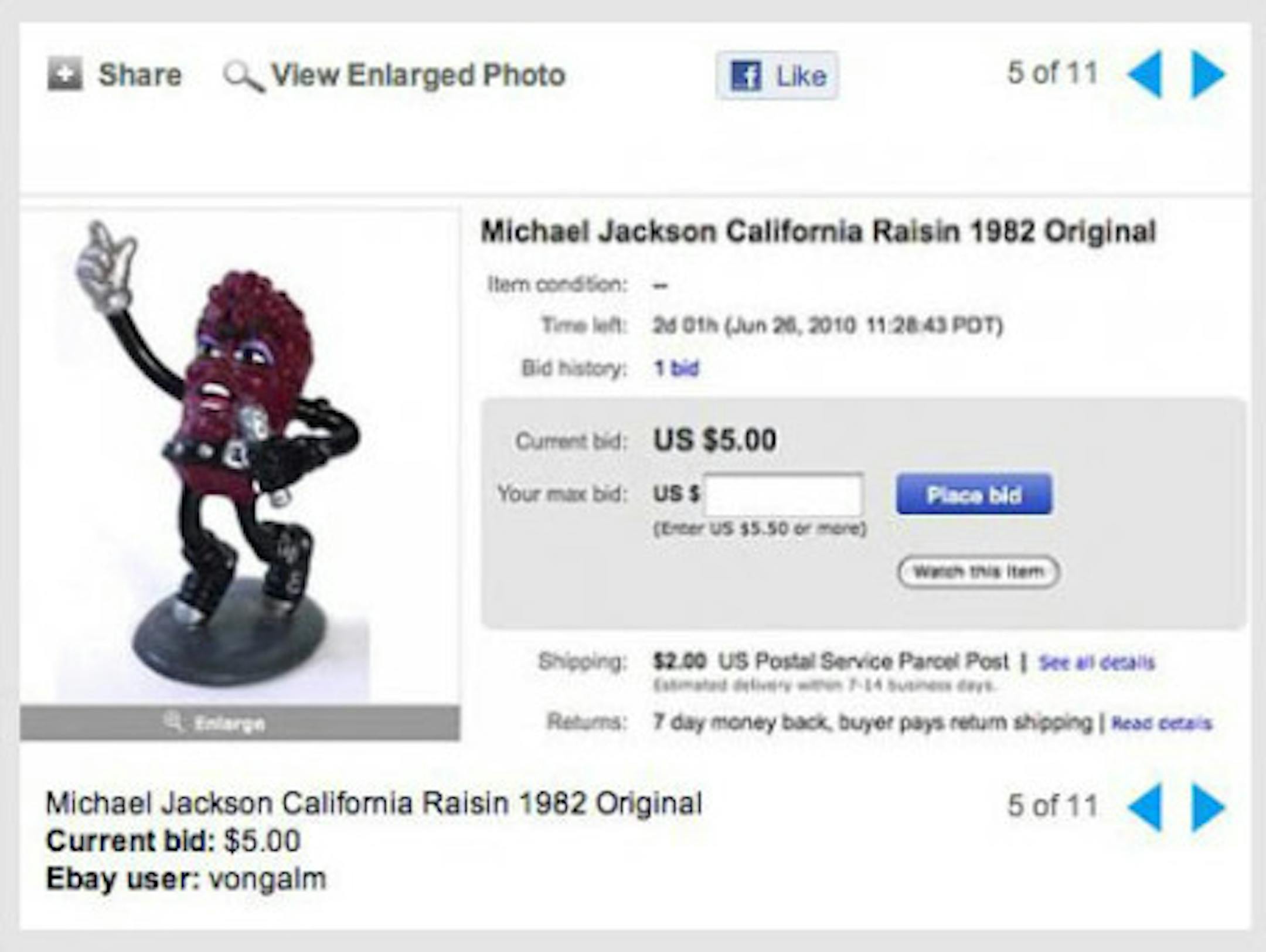Go to next slide with top right arrow

point(1209,74)
